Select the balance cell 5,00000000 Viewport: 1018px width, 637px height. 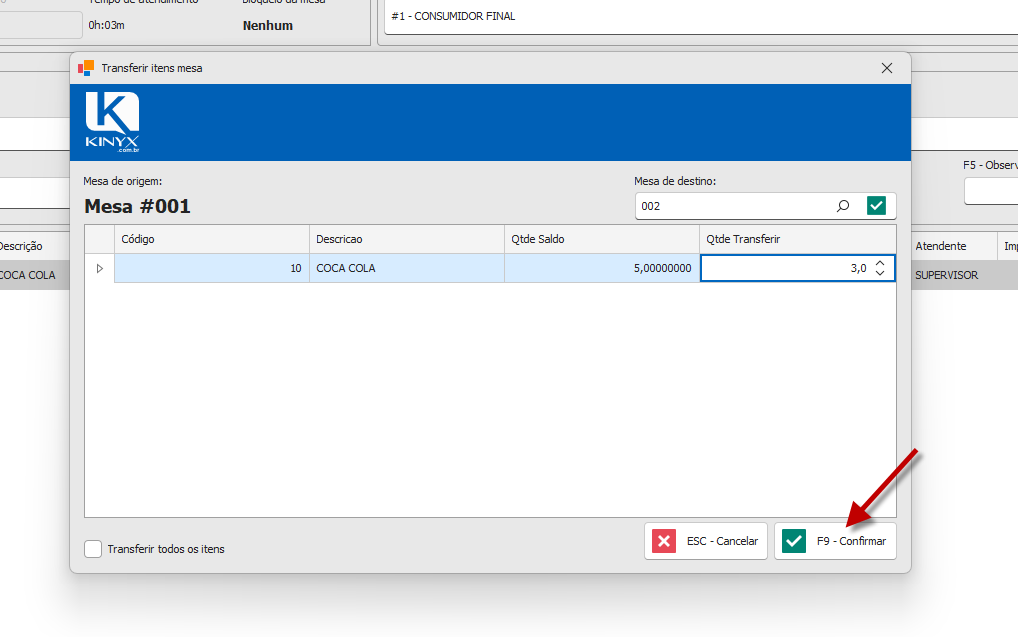pyautogui.click(x=602, y=268)
